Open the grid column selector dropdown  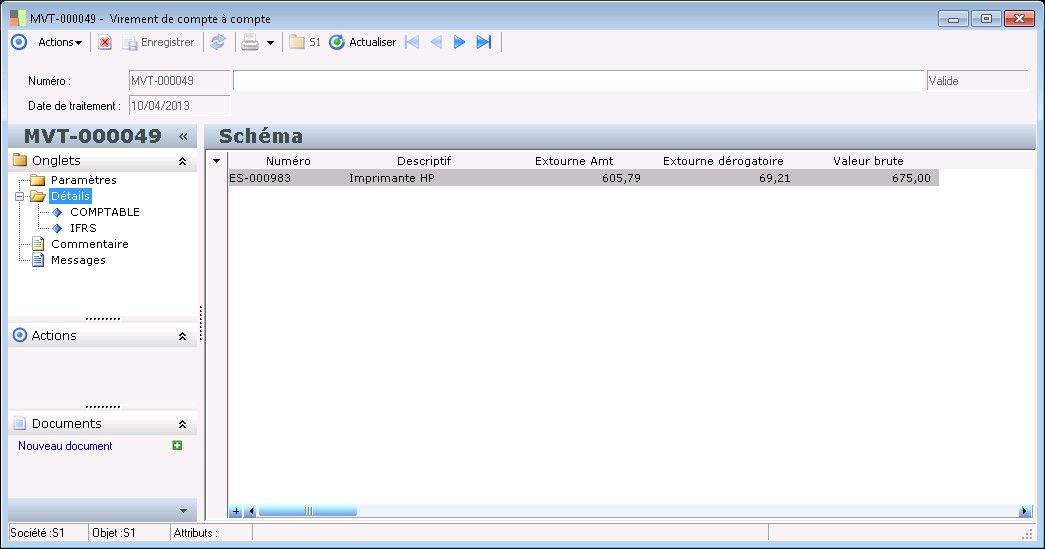[x=217, y=161]
